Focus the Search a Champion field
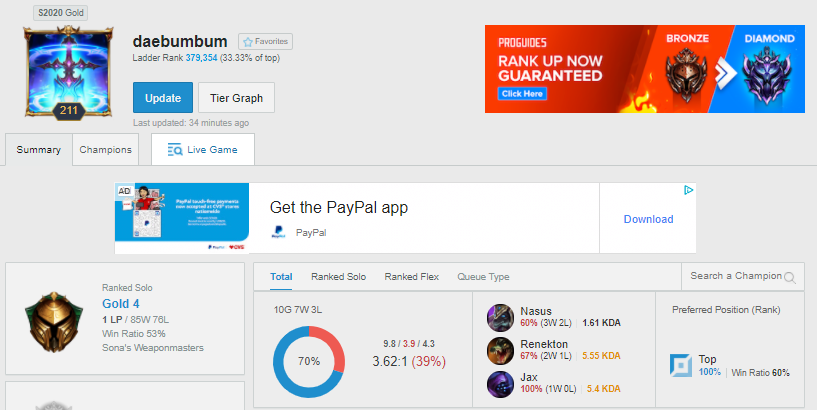Screen dimensions: 817x410 742,276
